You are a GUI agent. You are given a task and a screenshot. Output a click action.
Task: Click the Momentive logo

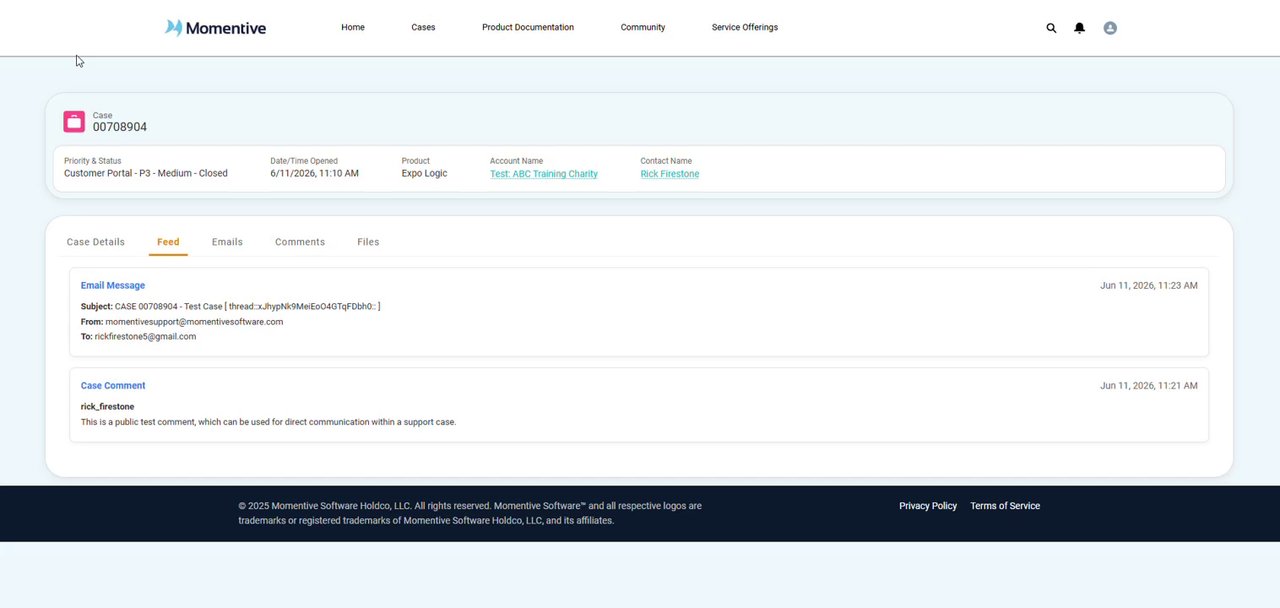pos(215,28)
